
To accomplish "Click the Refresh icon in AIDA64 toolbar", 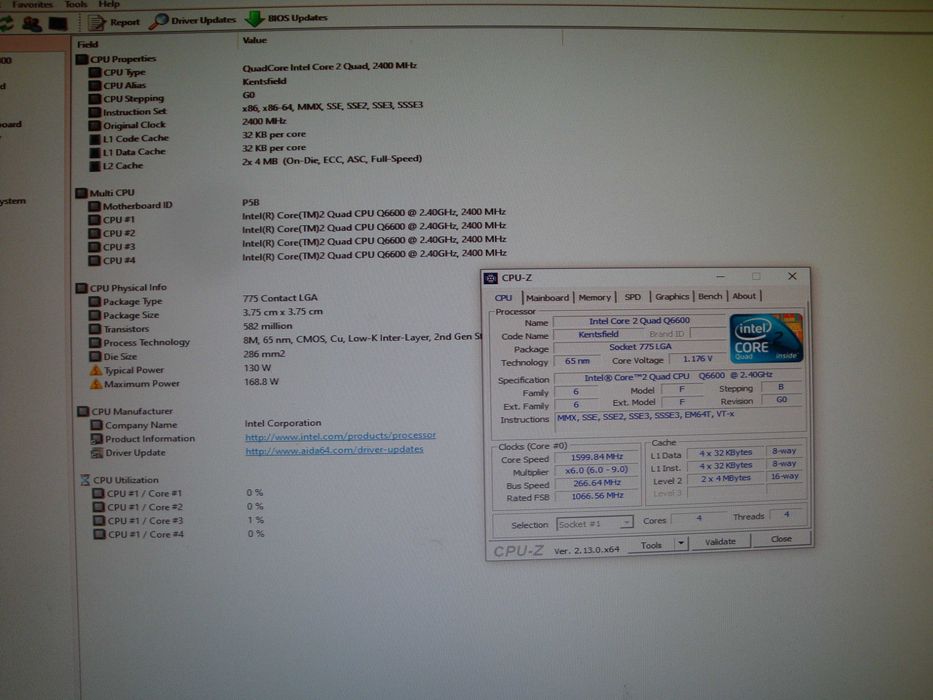I will (6, 24).
